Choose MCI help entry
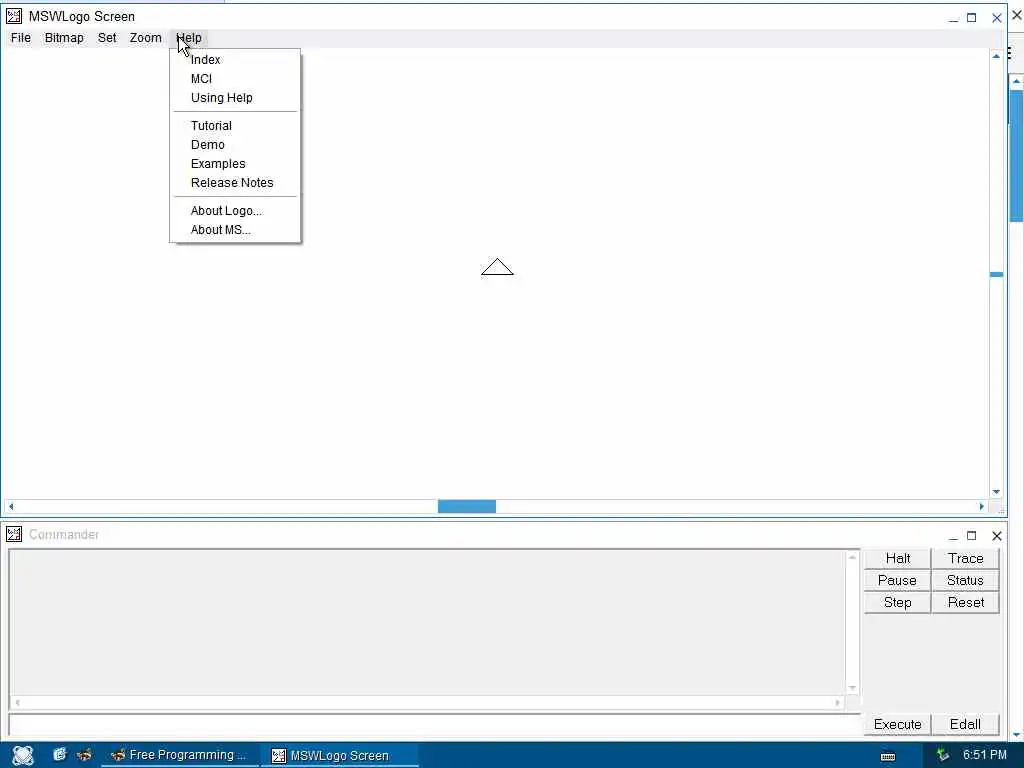 (x=235, y=78)
